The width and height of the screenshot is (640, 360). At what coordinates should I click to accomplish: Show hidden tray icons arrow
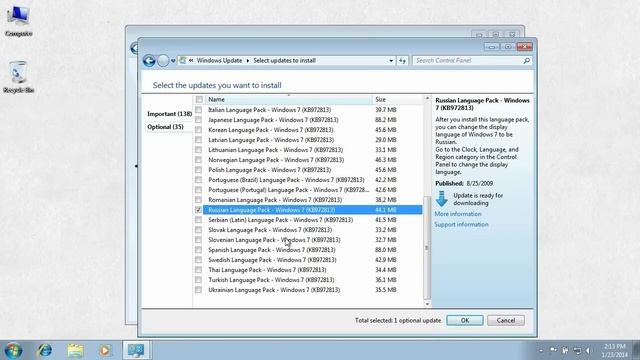[x=541, y=351]
